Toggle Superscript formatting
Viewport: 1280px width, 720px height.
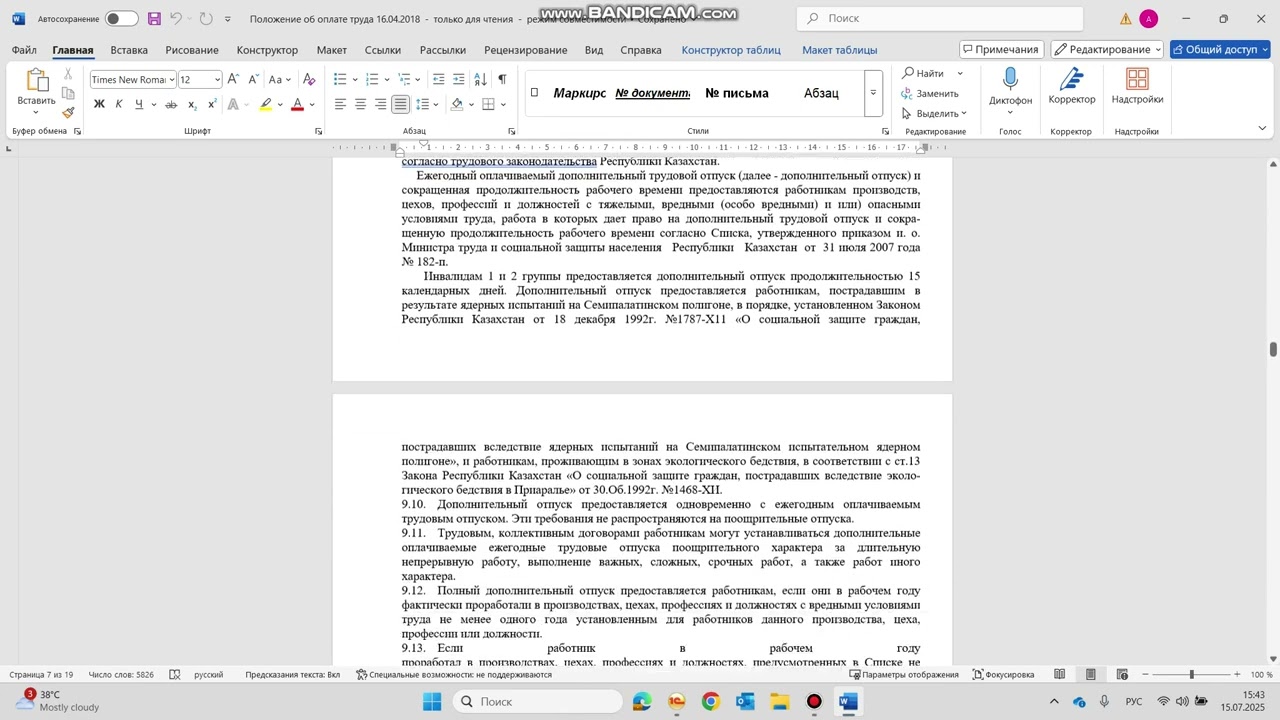(x=212, y=104)
